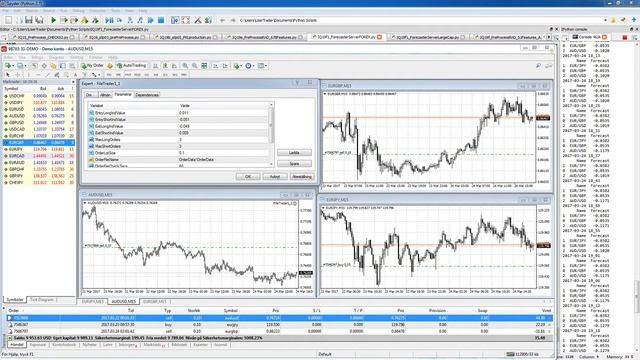Select the MaxLongOrders parameter row
This screenshot has width=640, height=360.
[178, 140]
